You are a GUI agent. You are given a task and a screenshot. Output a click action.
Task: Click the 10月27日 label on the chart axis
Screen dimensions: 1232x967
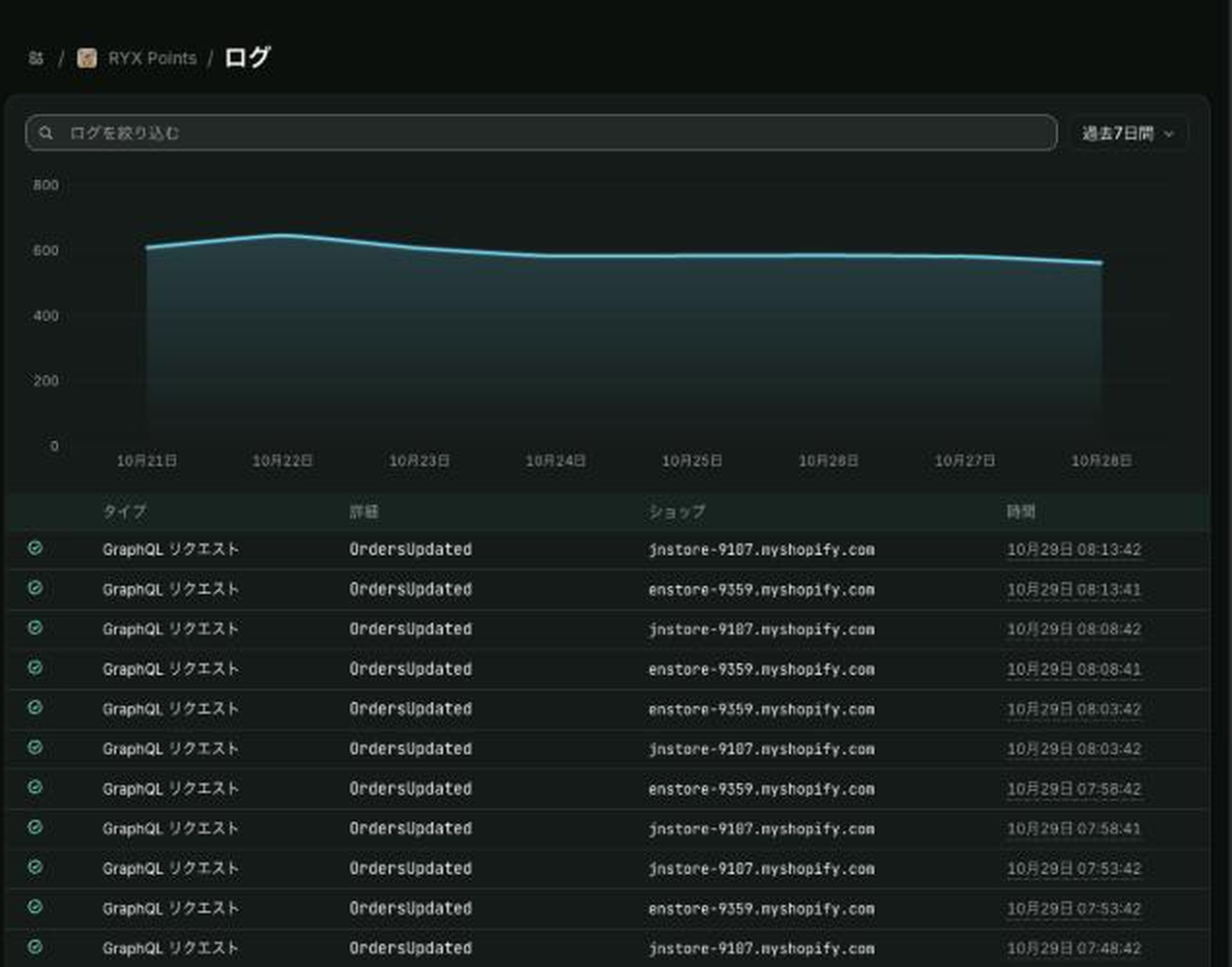click(x=964, y=461)
